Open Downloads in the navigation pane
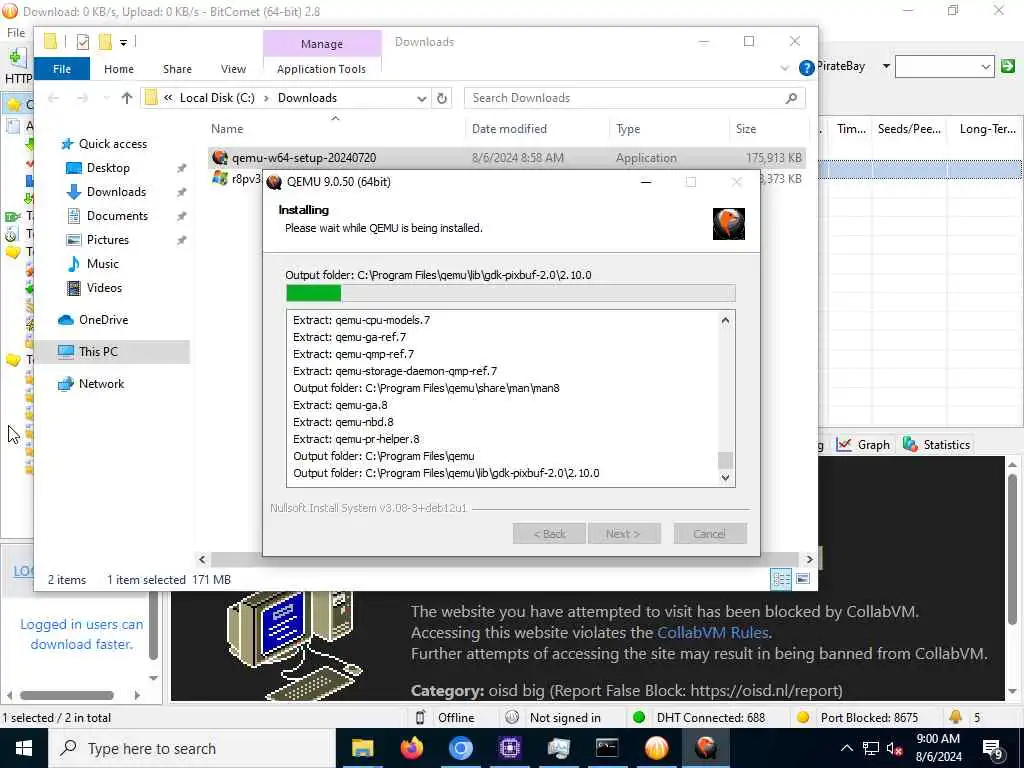Viewport: 1024px width, 768px height. pyautogui.click(x=116, y=191)
